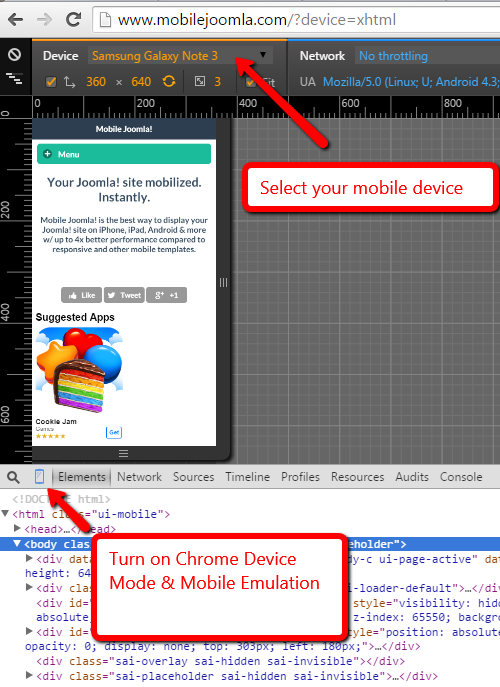Screen dimensions: 500x687
Task: Toggle the device mode phone icon
Action: 39,477
